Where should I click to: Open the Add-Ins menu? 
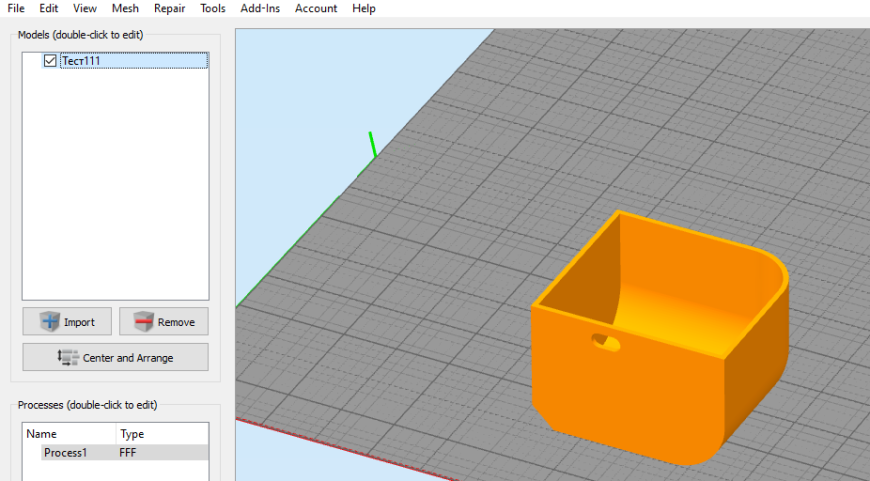260,8
